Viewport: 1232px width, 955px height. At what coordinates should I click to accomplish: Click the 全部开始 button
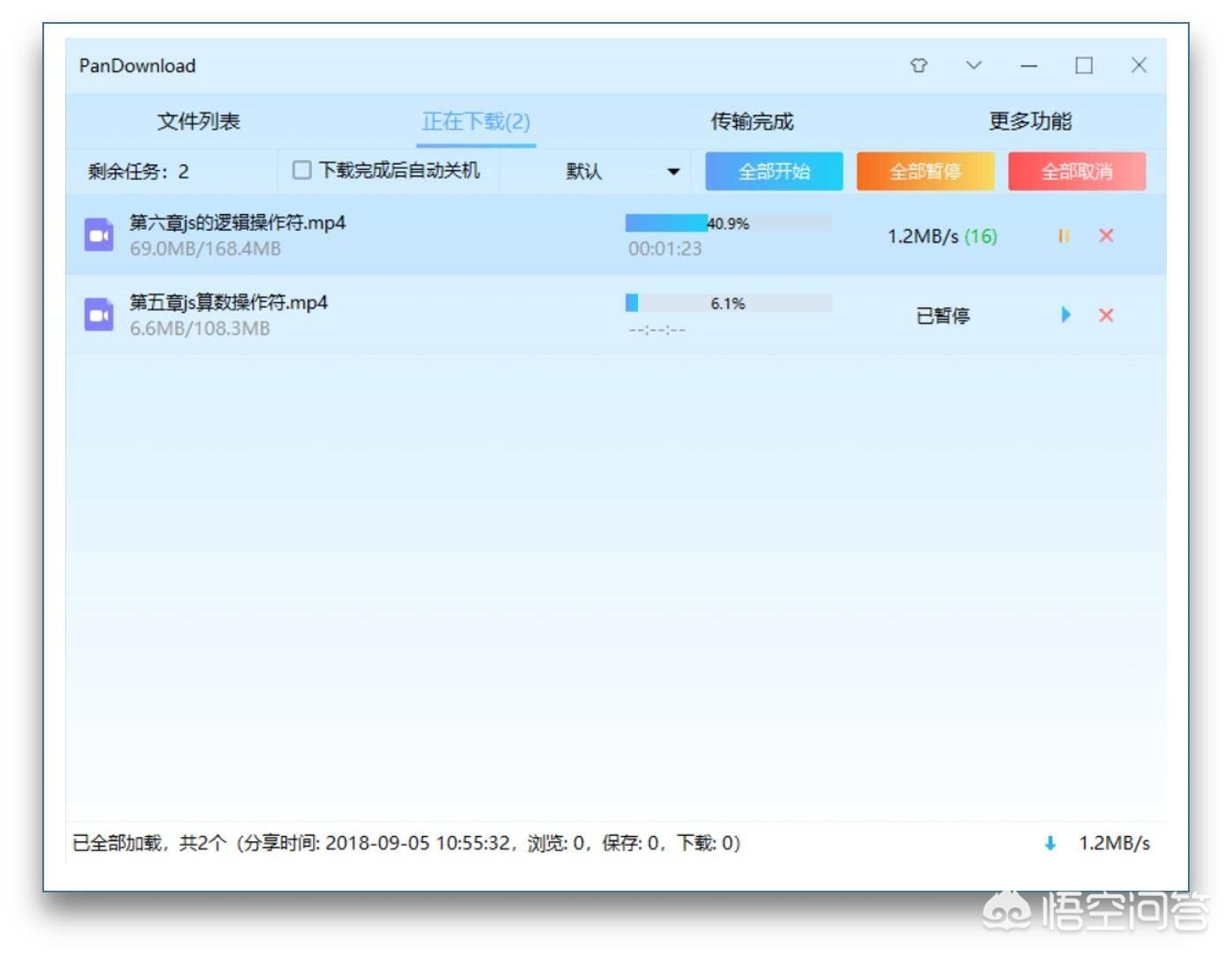pos(774,171)
